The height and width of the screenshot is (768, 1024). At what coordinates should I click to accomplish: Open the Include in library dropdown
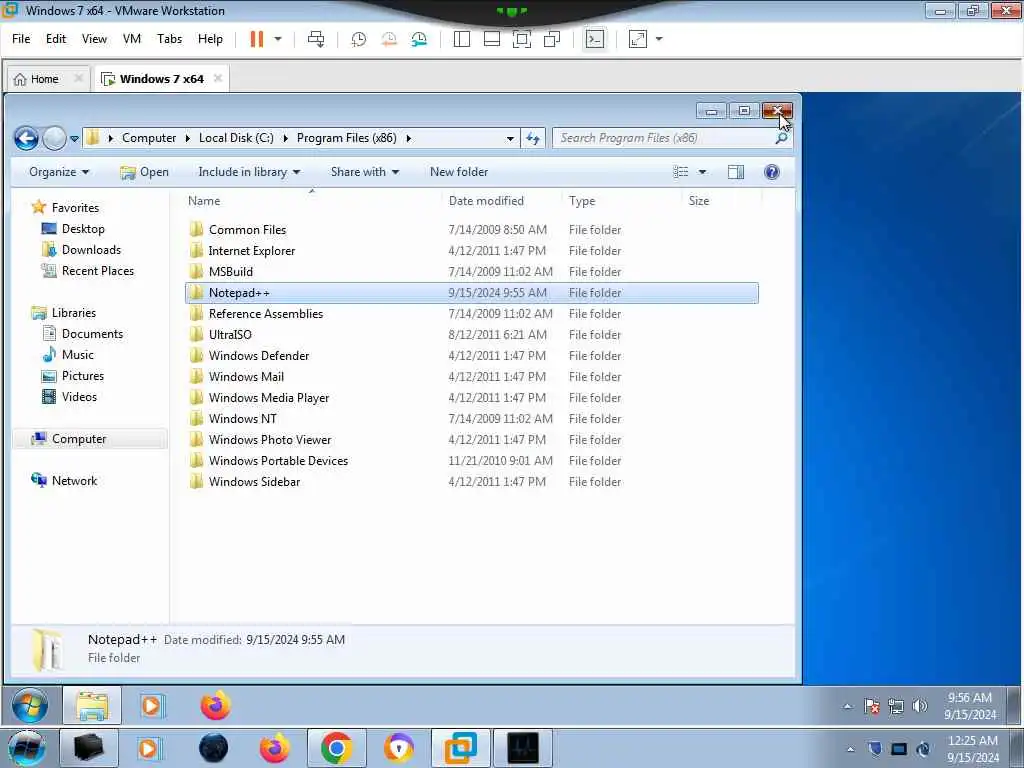click(249, 172)
